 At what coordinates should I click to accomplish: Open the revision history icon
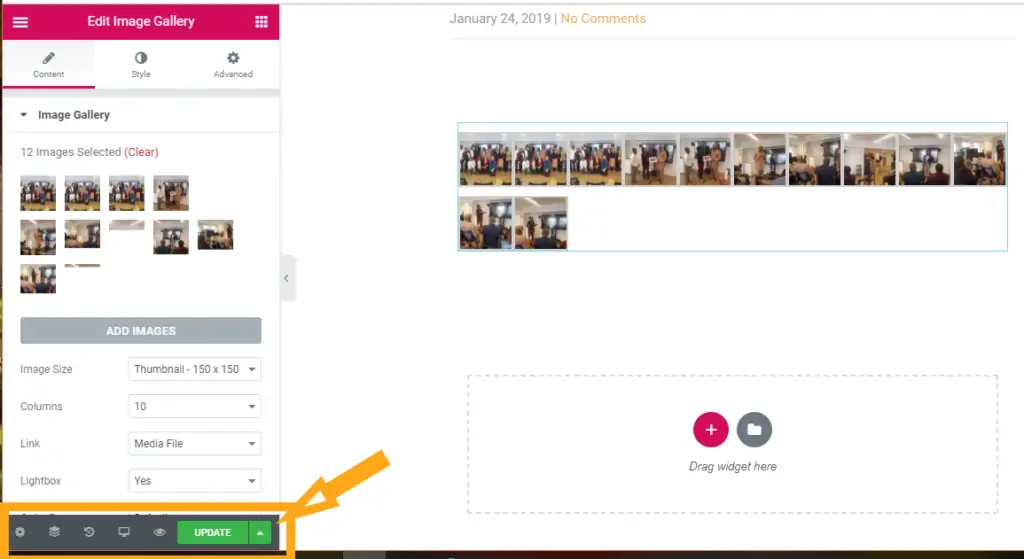click(89, 532)
